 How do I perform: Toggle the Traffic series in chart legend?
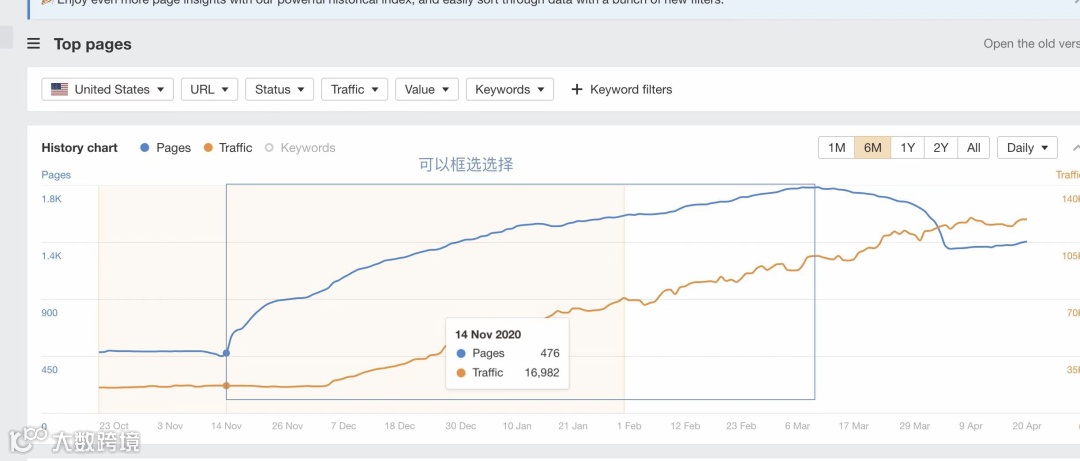click(x=228, y=148)
